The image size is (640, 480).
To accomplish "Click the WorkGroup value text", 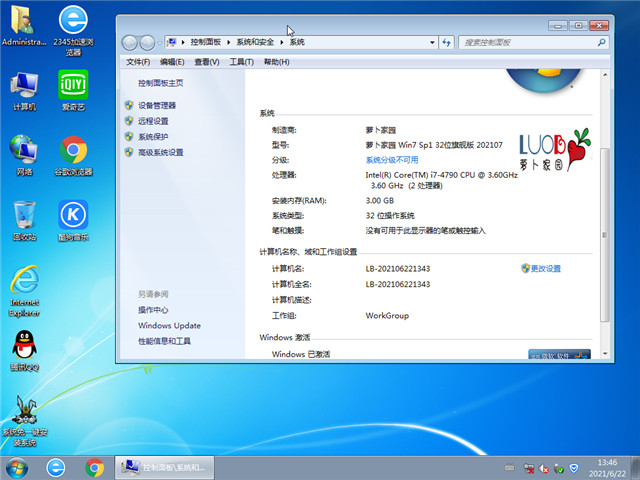I will tap(387, 316).
